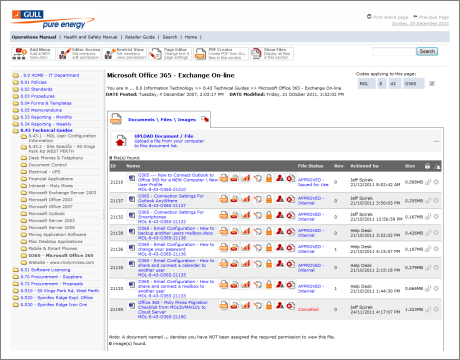Select the radio button for file 21190

(x=436, y=309)
